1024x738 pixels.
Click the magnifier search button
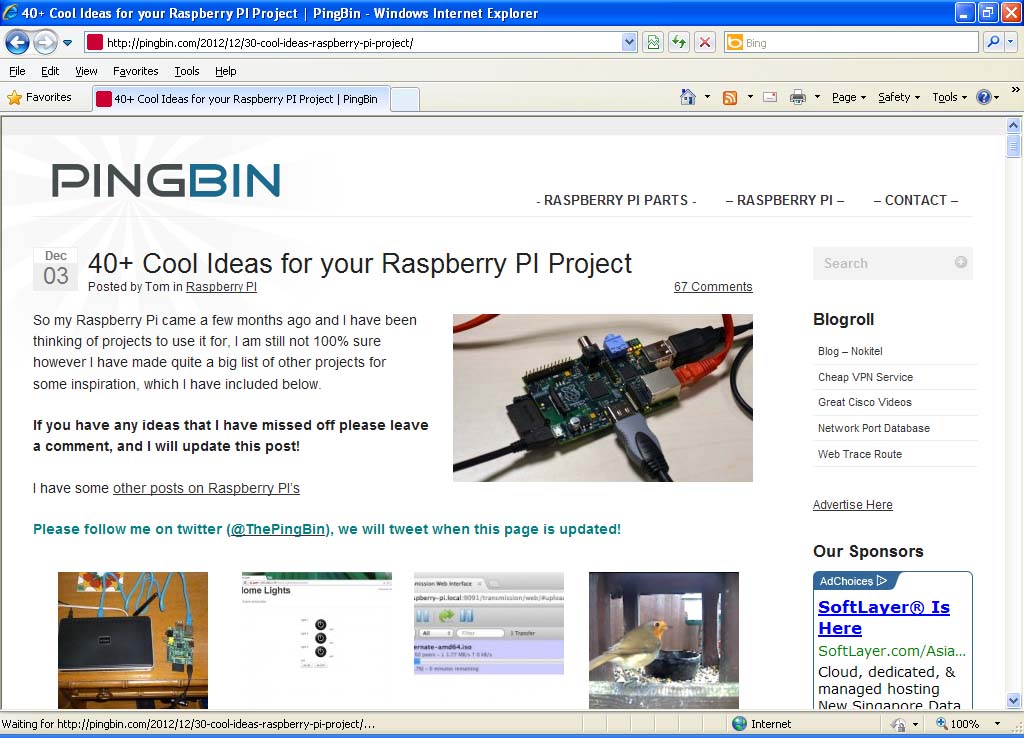[993, 42]
